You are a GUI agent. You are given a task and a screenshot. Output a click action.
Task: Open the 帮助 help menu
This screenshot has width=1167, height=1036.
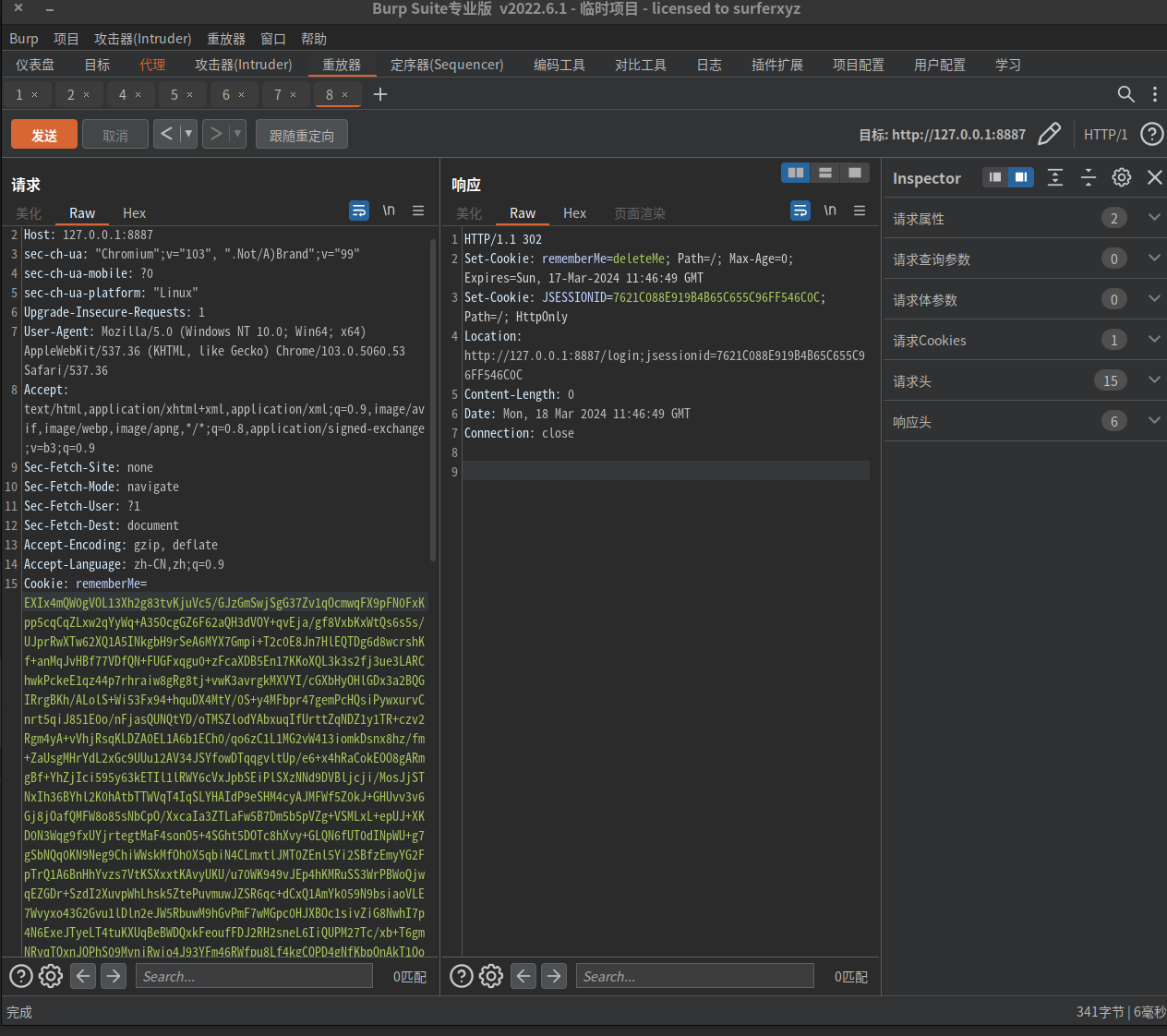[x=314, y=39]
